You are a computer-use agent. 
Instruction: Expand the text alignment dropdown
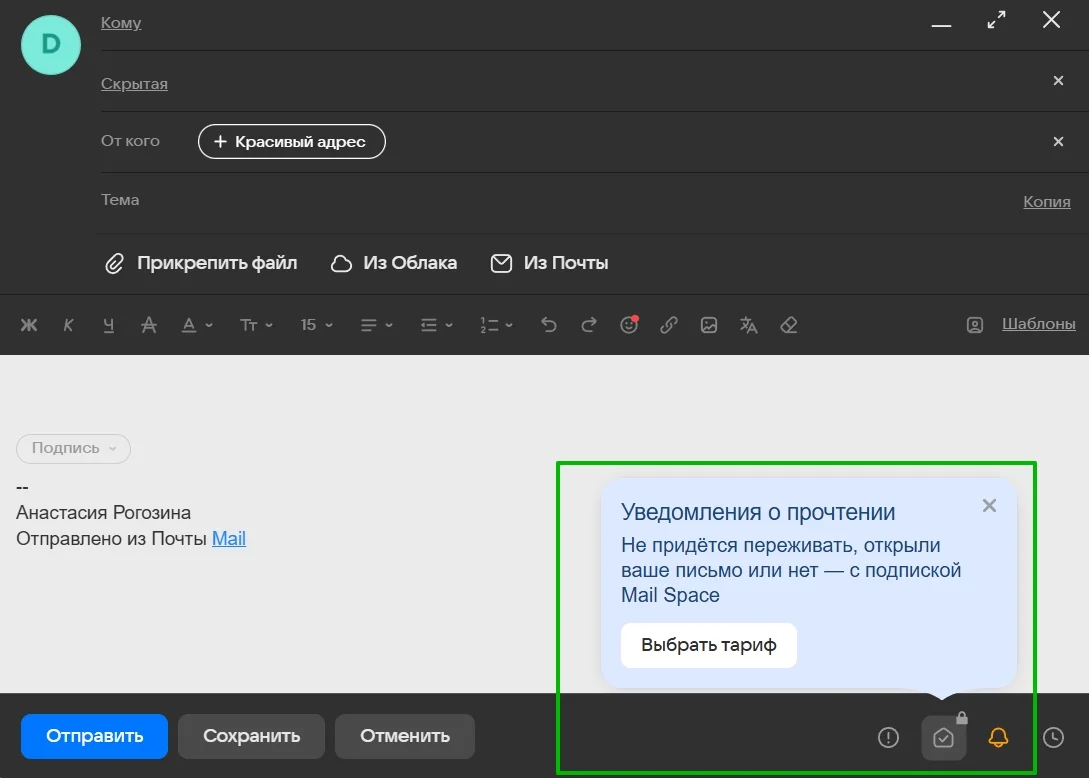pos(376,325)
